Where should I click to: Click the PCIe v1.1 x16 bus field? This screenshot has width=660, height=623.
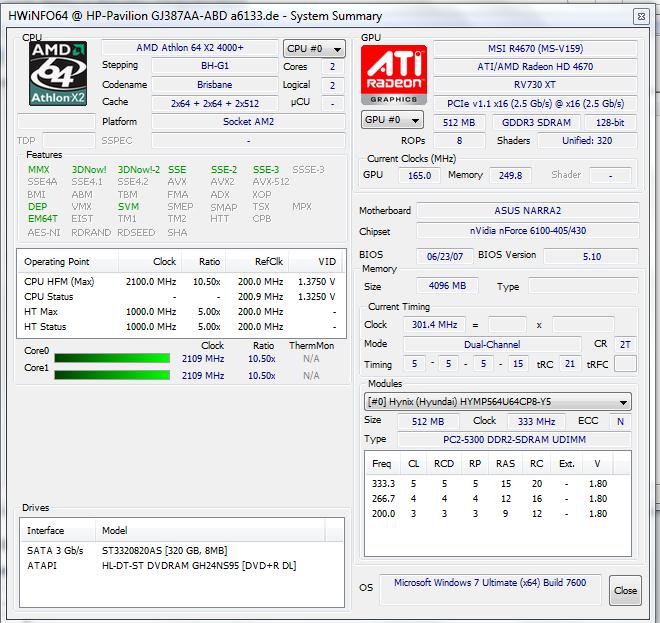click(535, 104)
